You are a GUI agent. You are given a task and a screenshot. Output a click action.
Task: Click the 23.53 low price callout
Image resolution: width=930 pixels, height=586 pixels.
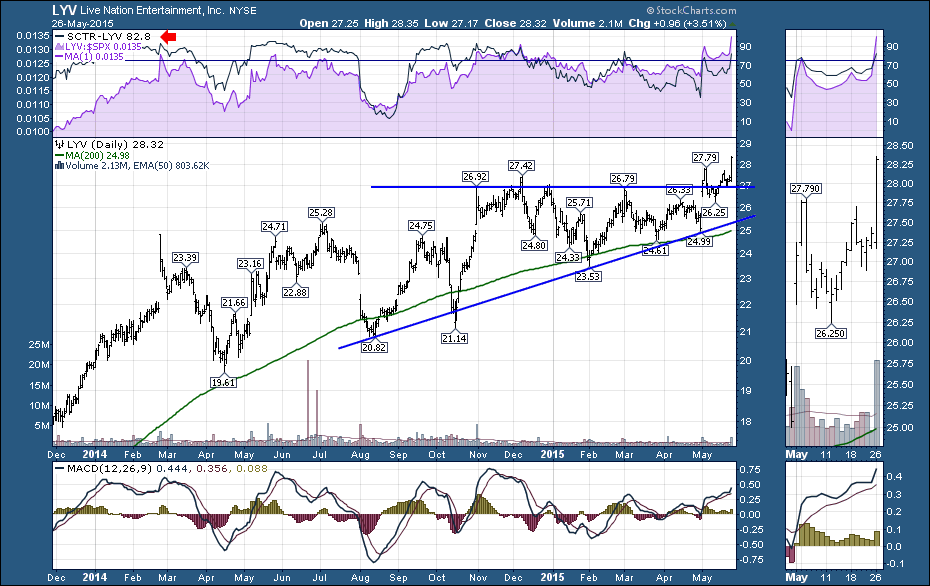pyautogui.click(x=588, y=276)
